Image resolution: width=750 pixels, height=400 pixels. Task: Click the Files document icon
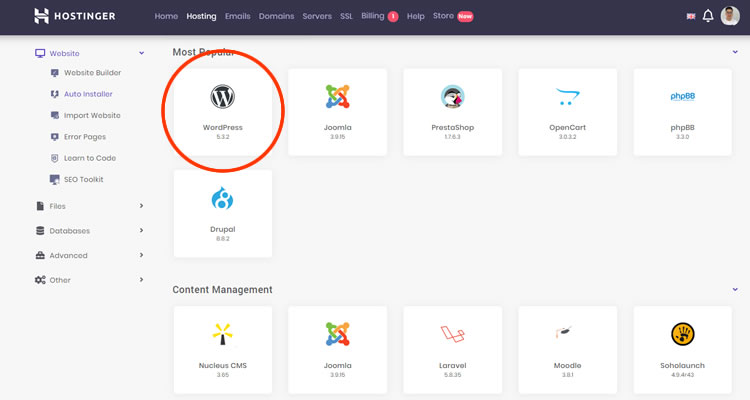(40, 206)
